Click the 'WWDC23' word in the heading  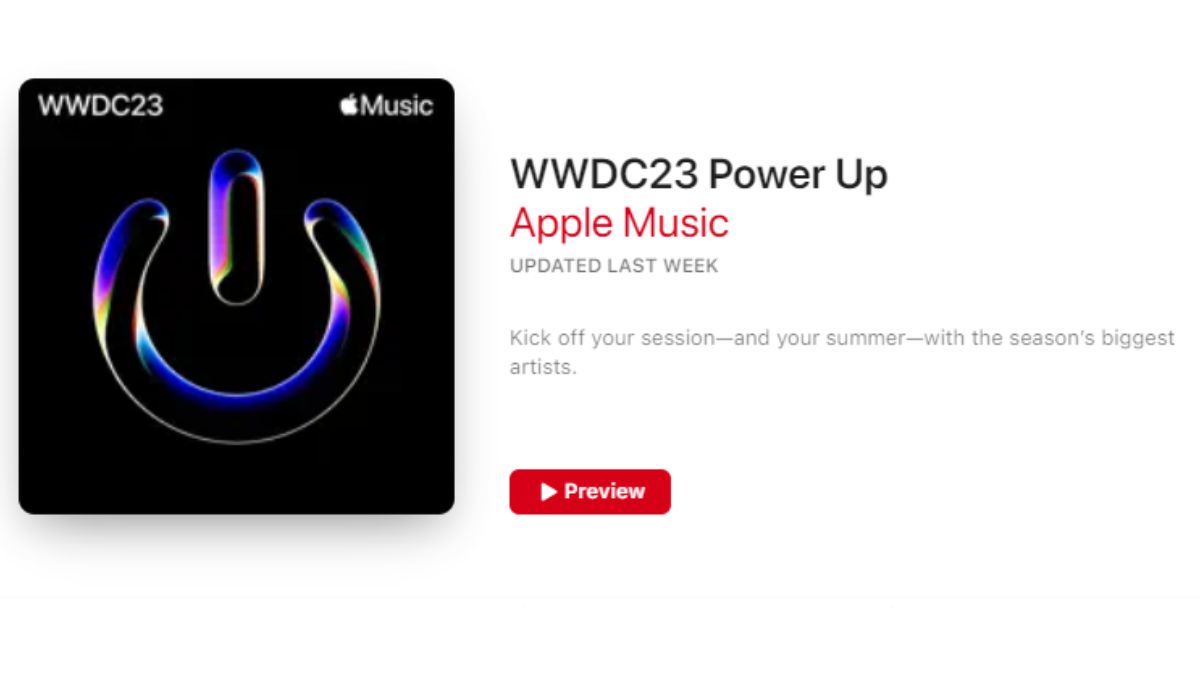[604, 175]
